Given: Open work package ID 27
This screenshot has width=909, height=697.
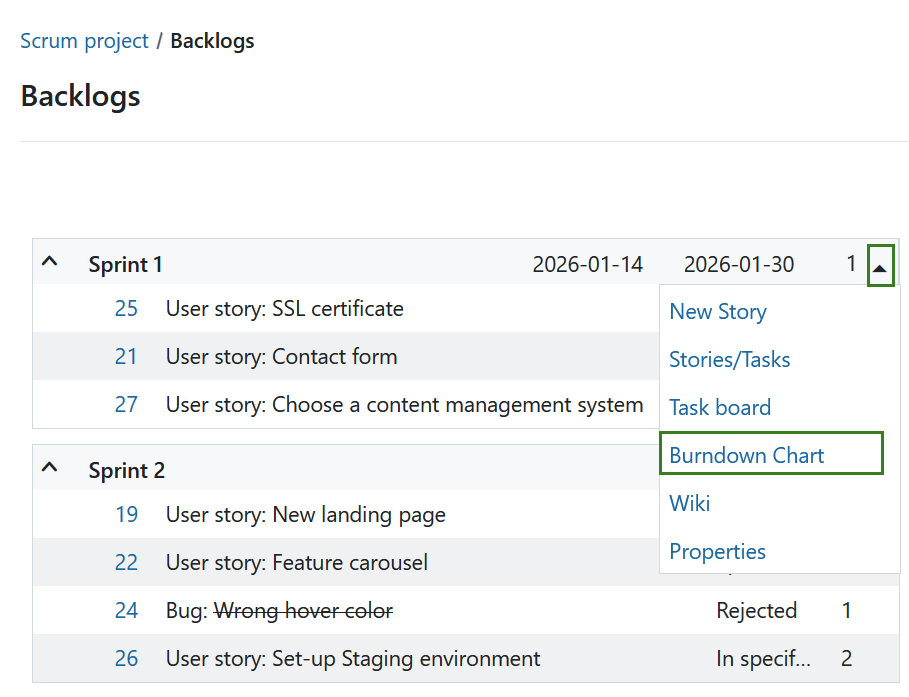Looking at the screenshot, I should (126, 405).
